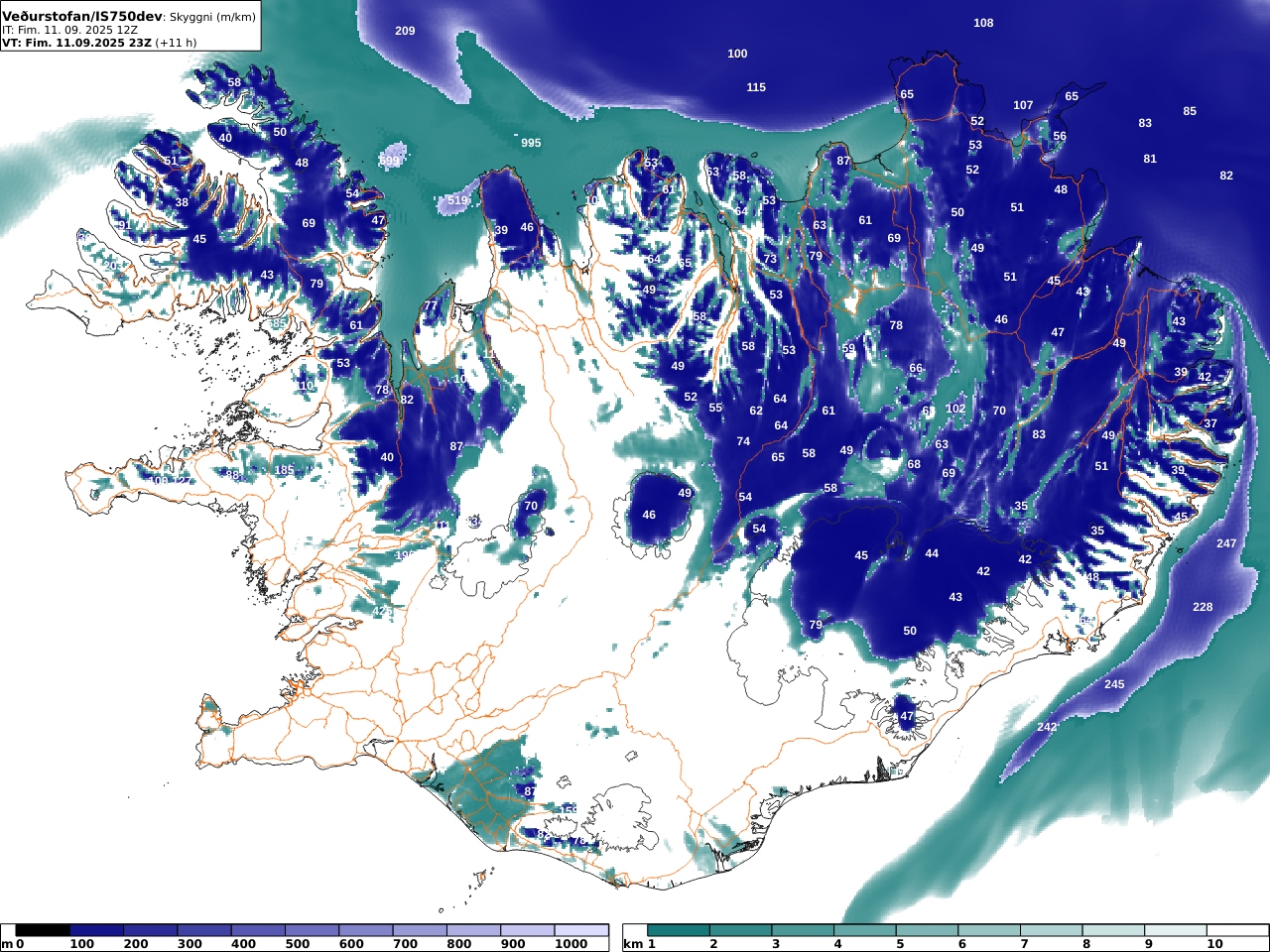Click the initial time line 'IT: Fim. 11. 09. 2025 12Z'
This screenshot has width=1270, height=952.
tap(69, 30)
